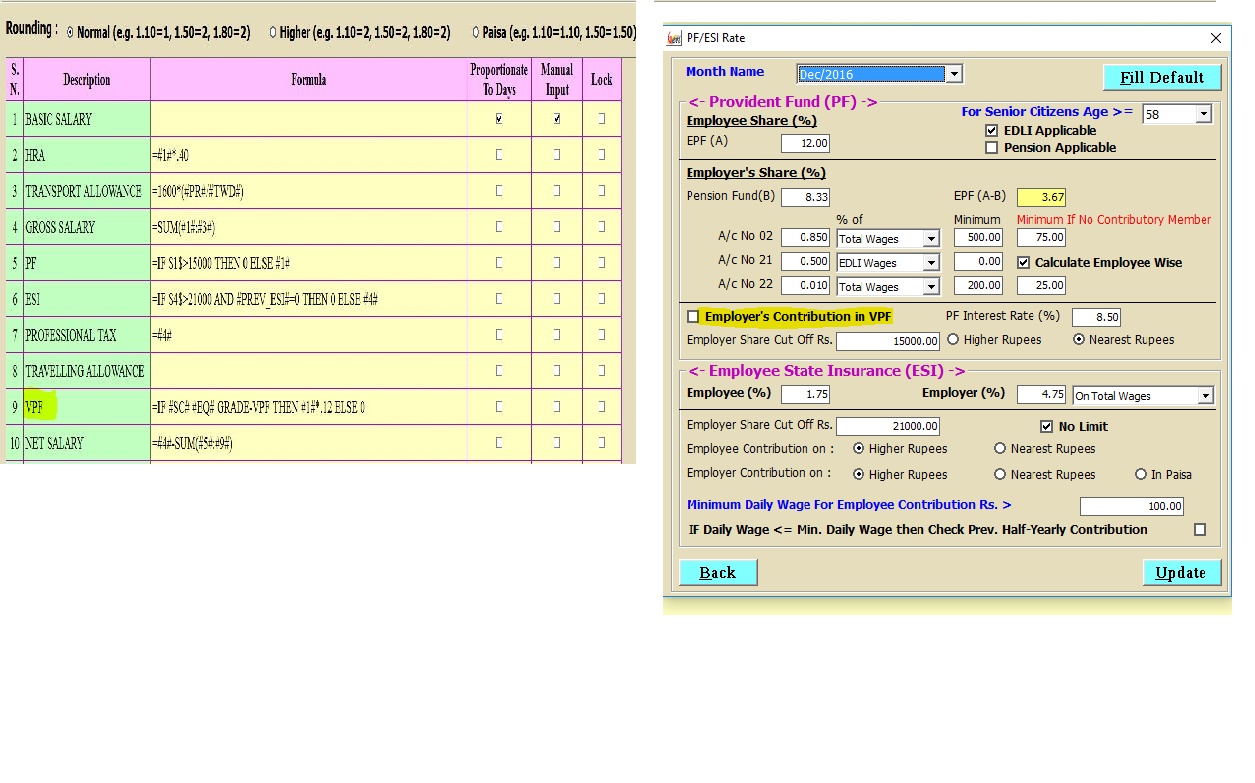The width and height of the screenshot is (1255, 783).
Task: Toggle Calculate Employee Wise checkbox
Action: pos(1023,263)
